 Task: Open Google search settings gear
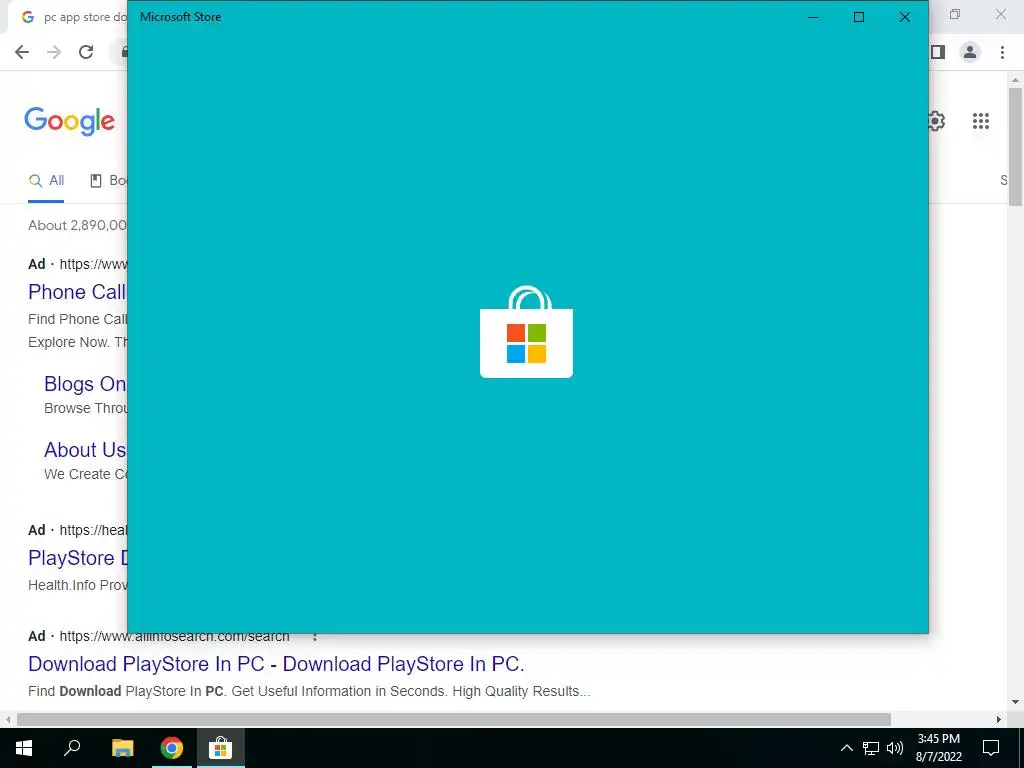click(936, 121)
